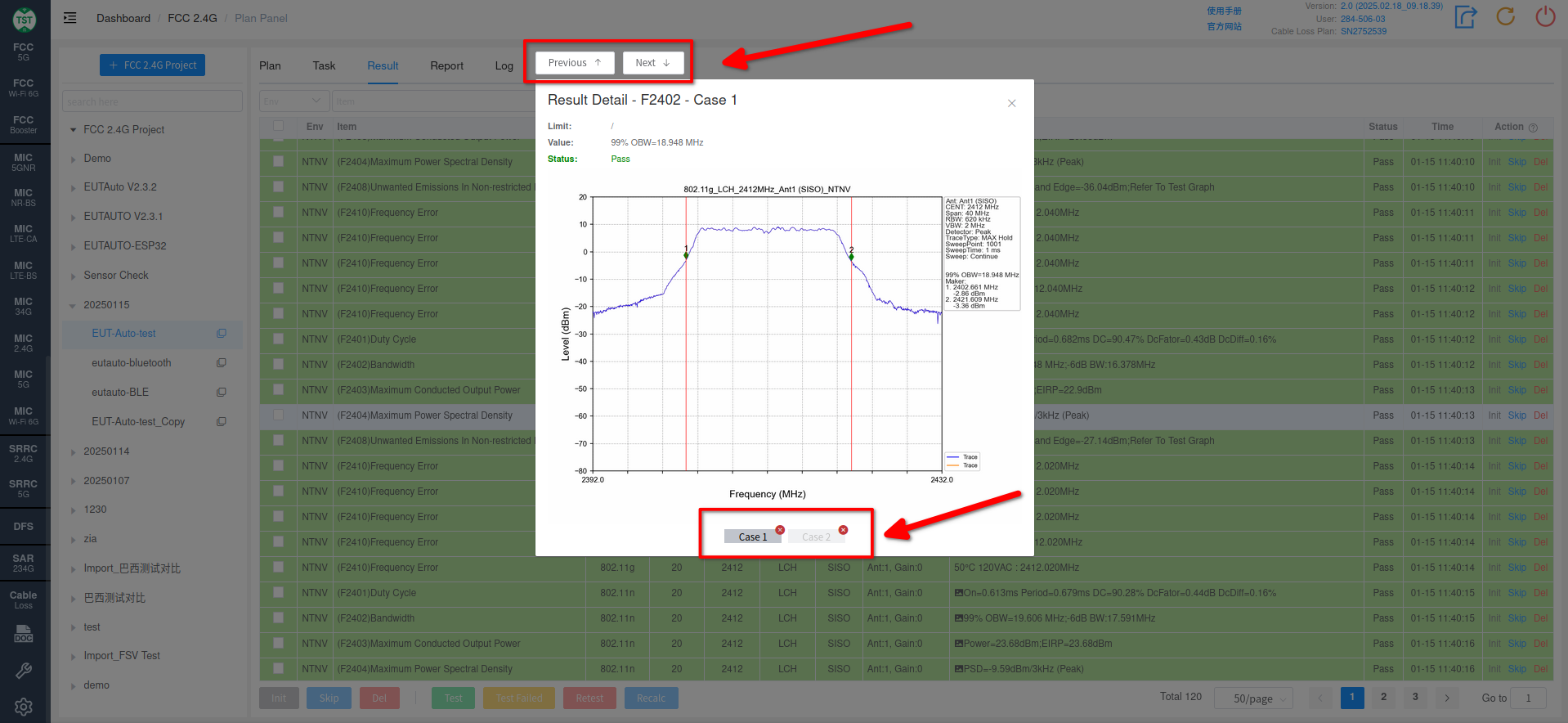Click the orange refresh icon in header
Screen dimensions: 1568x723
click(1505, 17)
